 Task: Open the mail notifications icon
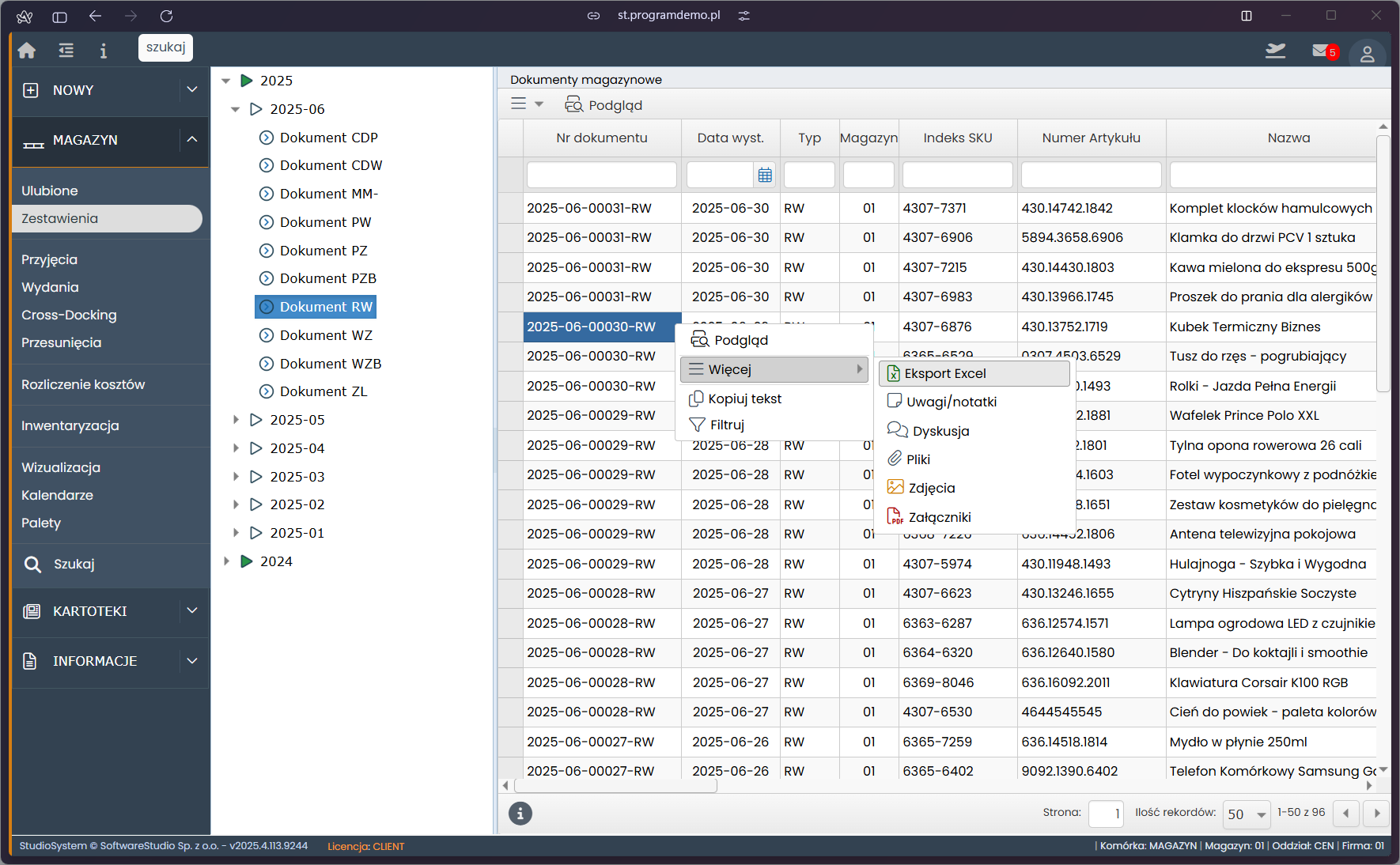pyautogui.click(x=1321, y=51)
